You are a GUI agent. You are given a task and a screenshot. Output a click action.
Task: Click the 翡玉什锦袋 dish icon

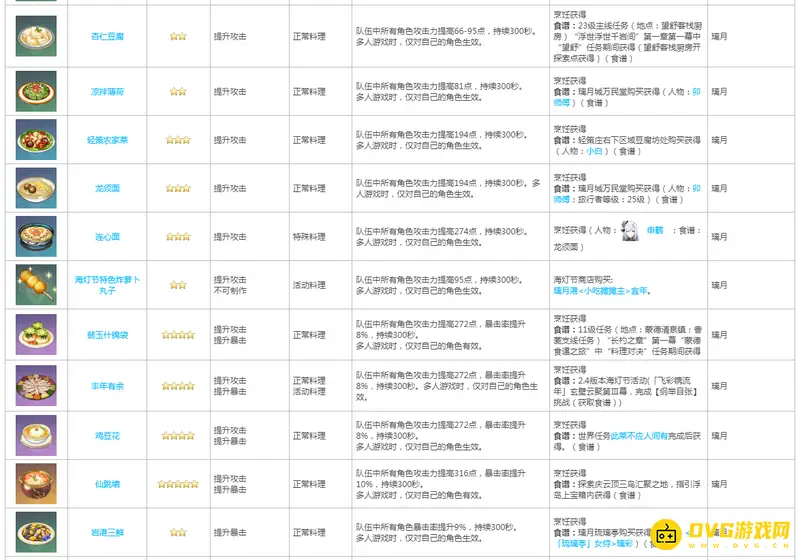(x=36, y=334)
